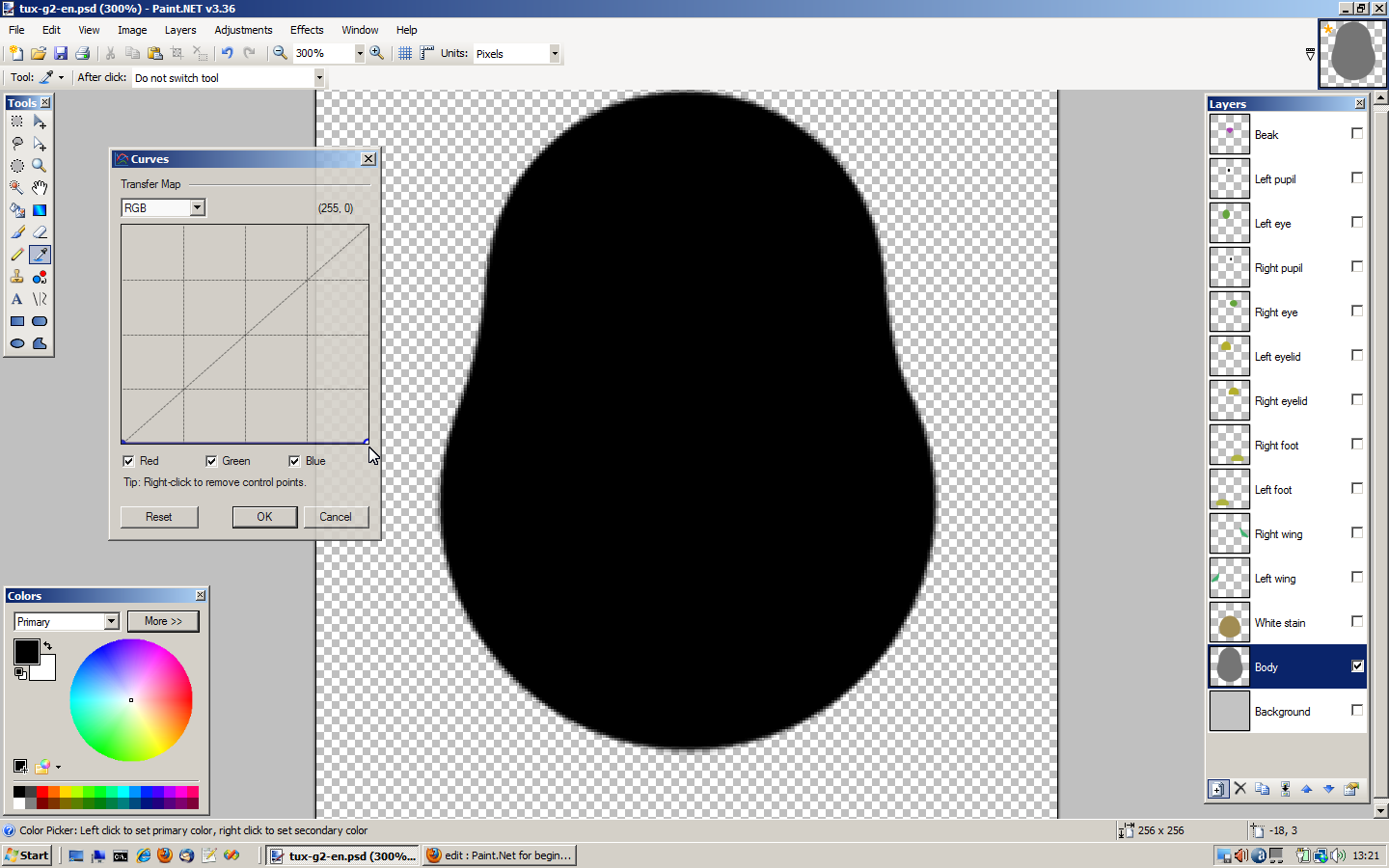This screenshot has height=868, width=1389.
Task: Select the Recolor tool
Action: 40,277
